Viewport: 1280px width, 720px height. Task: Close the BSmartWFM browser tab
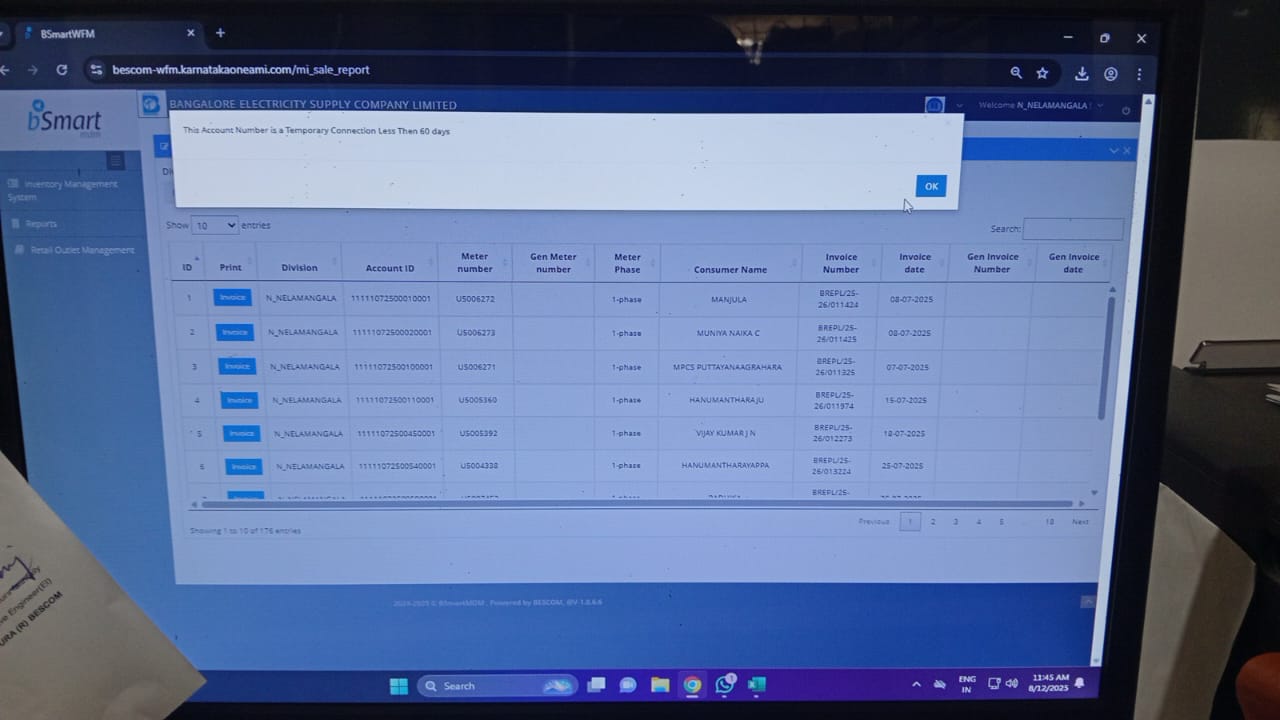tap(190, 33)
